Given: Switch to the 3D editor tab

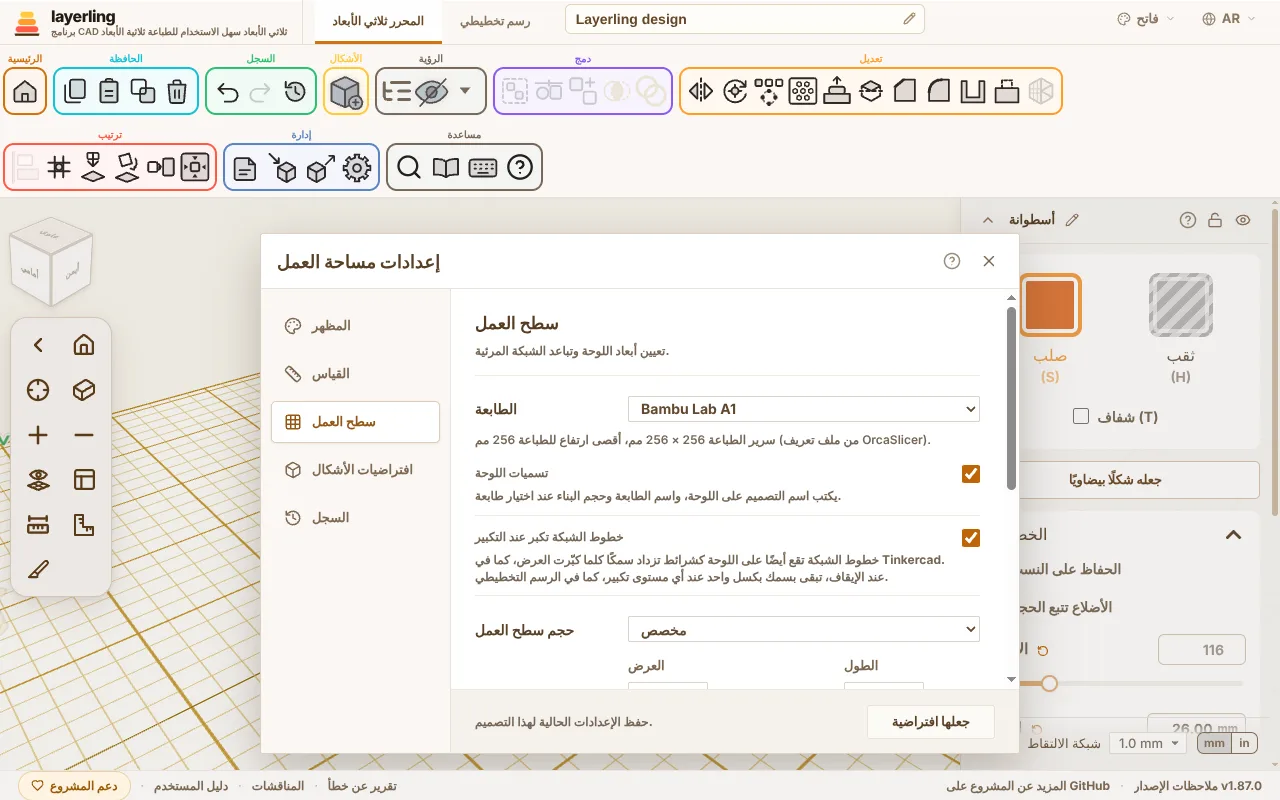Looking at the screenshot, I should coord(378,20).
